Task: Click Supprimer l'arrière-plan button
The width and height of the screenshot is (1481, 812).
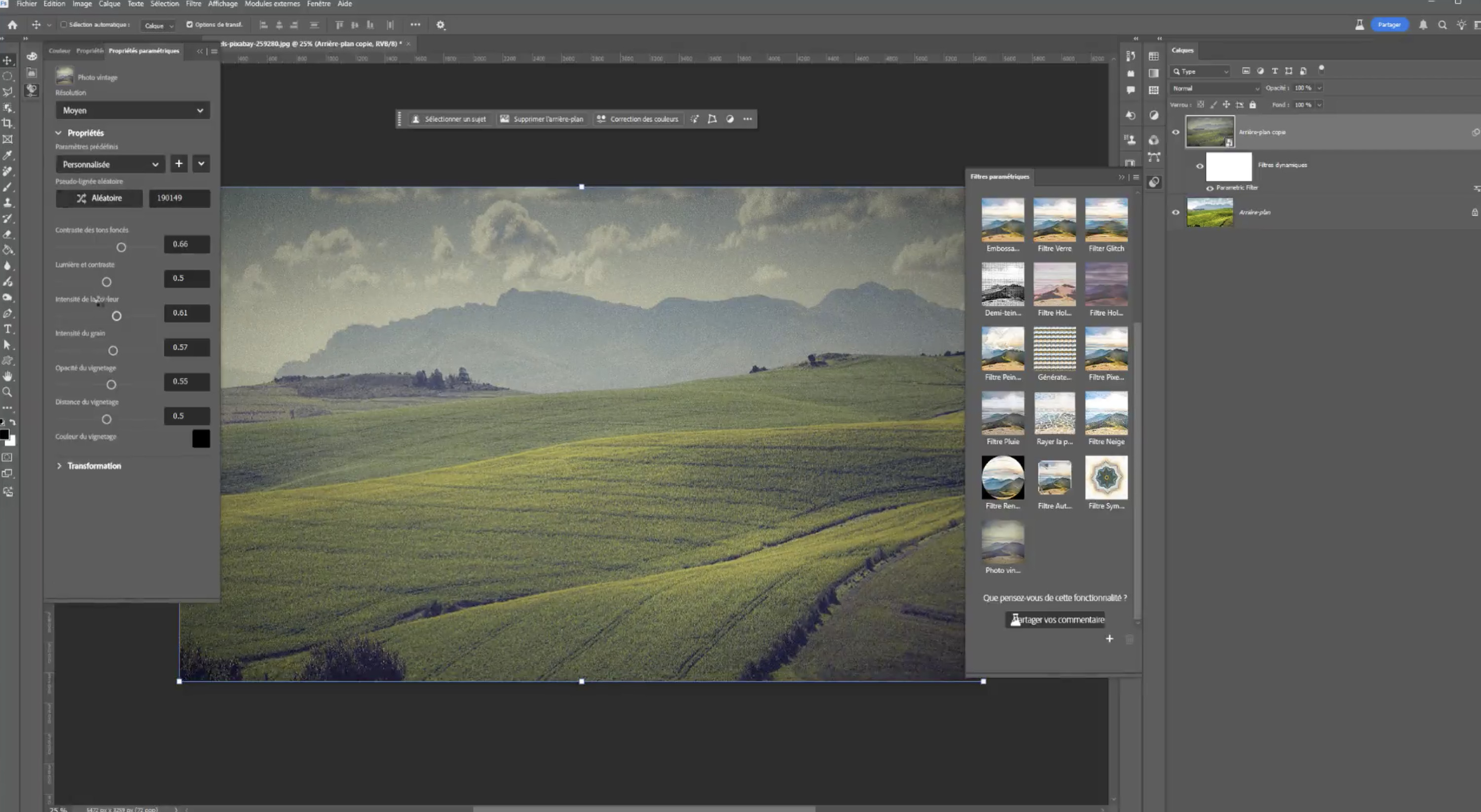Action: 542,119
